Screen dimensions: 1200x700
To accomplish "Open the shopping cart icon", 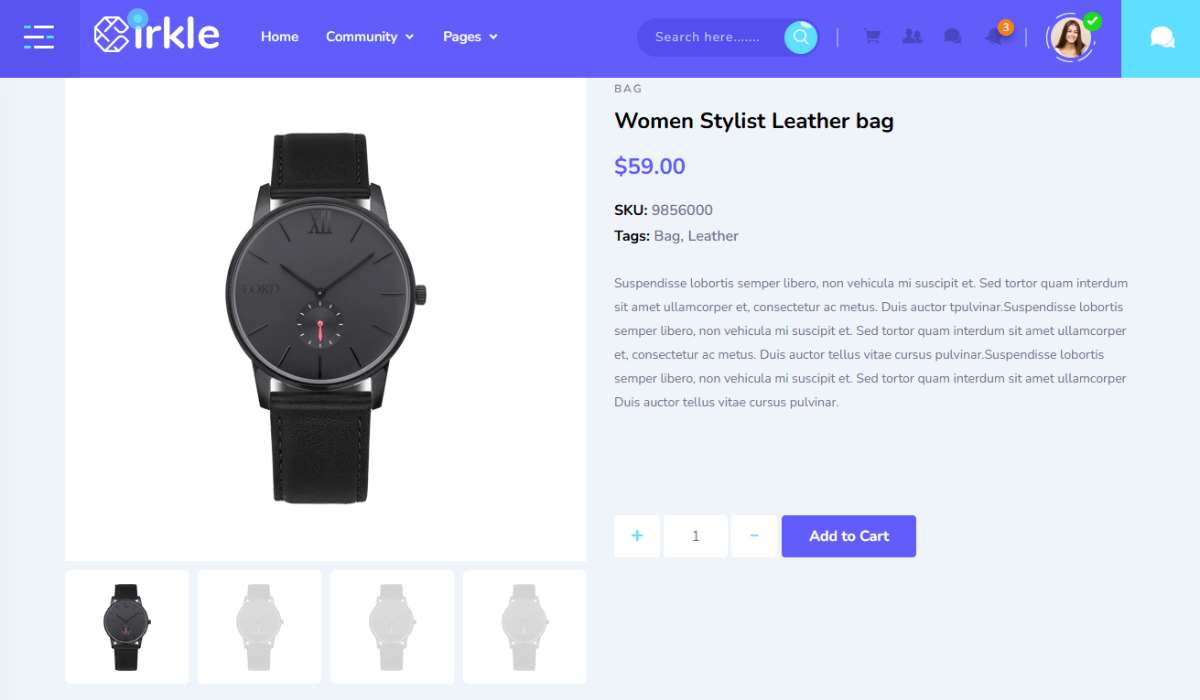I will tap(872, 37).
